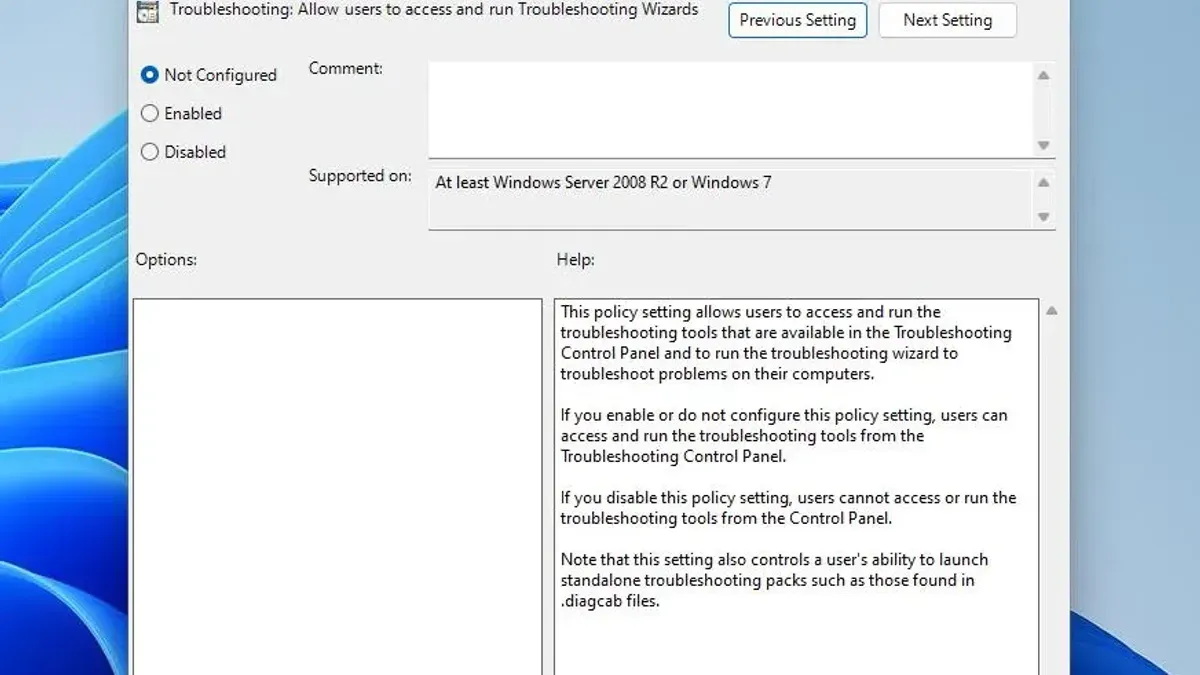Click the 'Options:' label
This screenshot has height=675, width=1200.
[166, 260]
